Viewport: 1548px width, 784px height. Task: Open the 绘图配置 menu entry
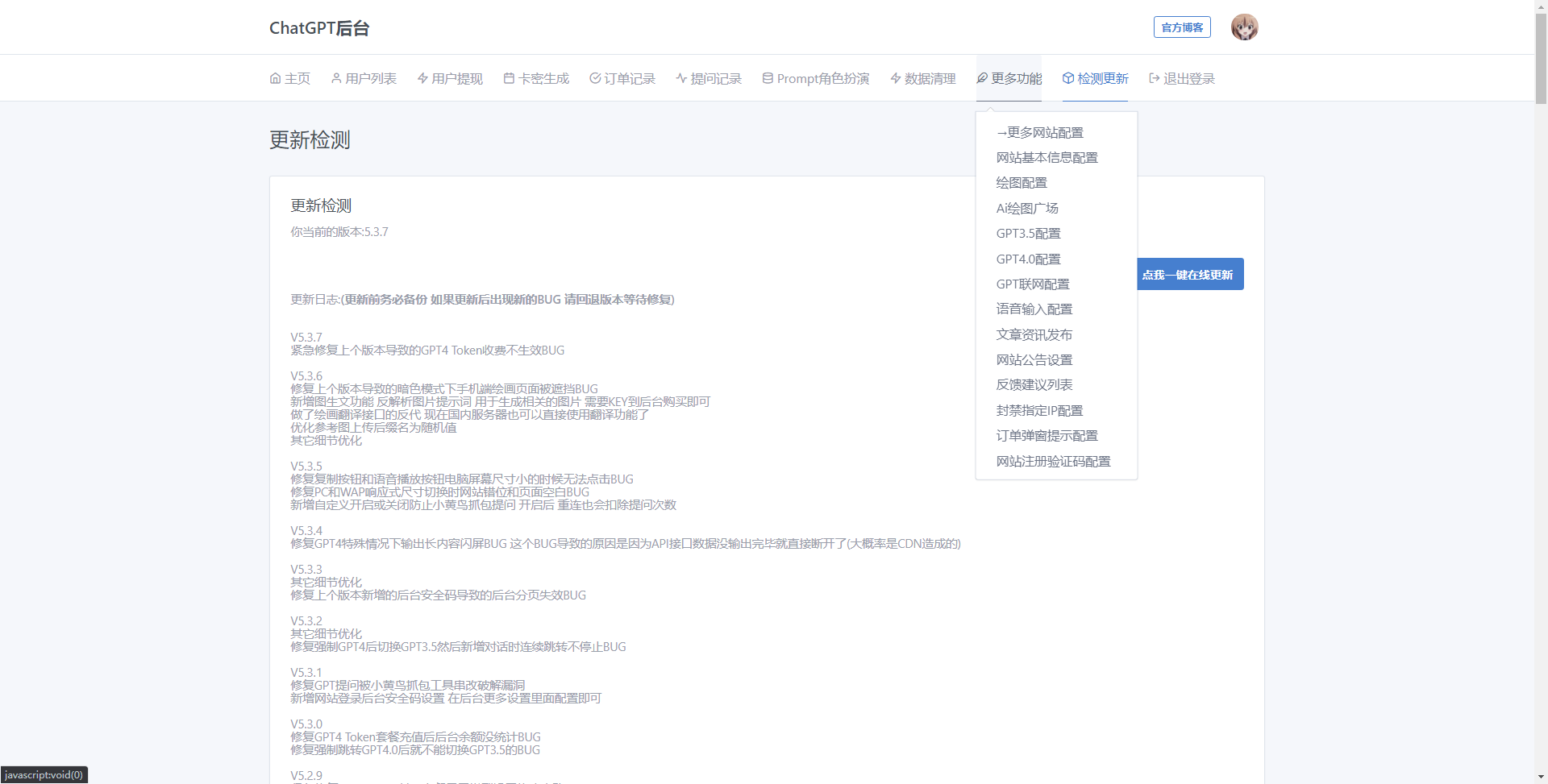pos(1022,182)
